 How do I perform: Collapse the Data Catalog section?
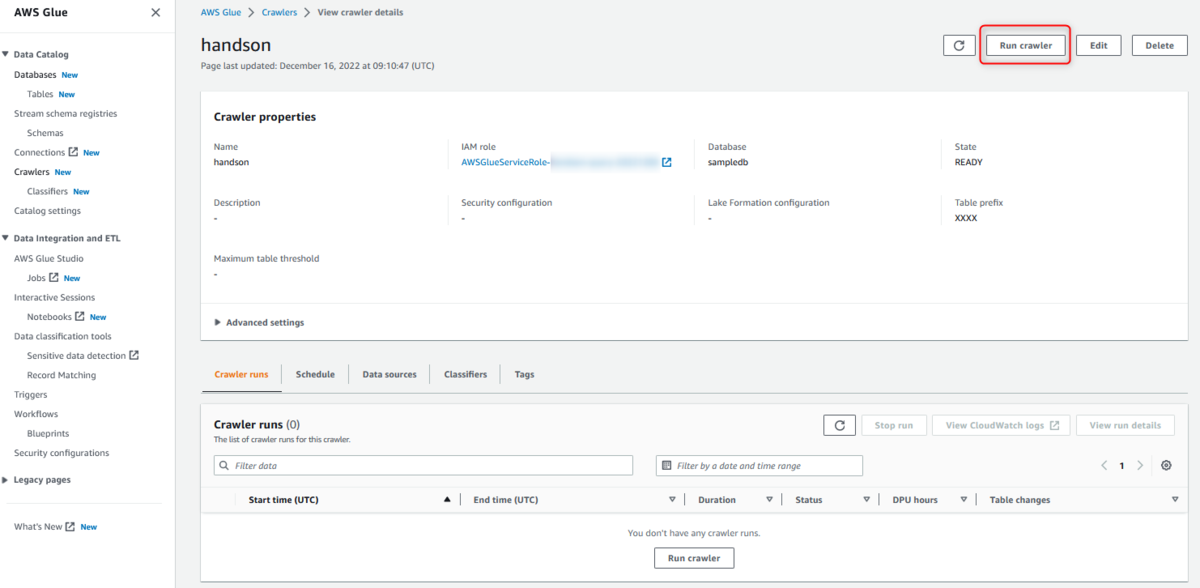pos(5,54)
